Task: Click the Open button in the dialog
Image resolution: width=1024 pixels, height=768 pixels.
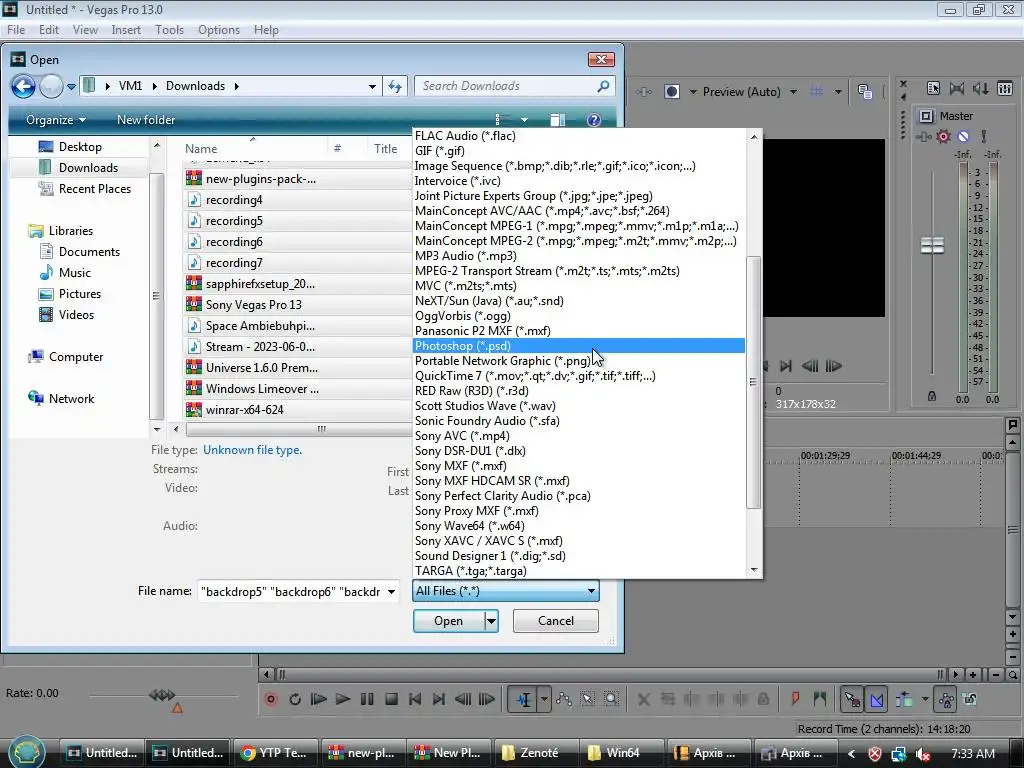Action: 449,621
